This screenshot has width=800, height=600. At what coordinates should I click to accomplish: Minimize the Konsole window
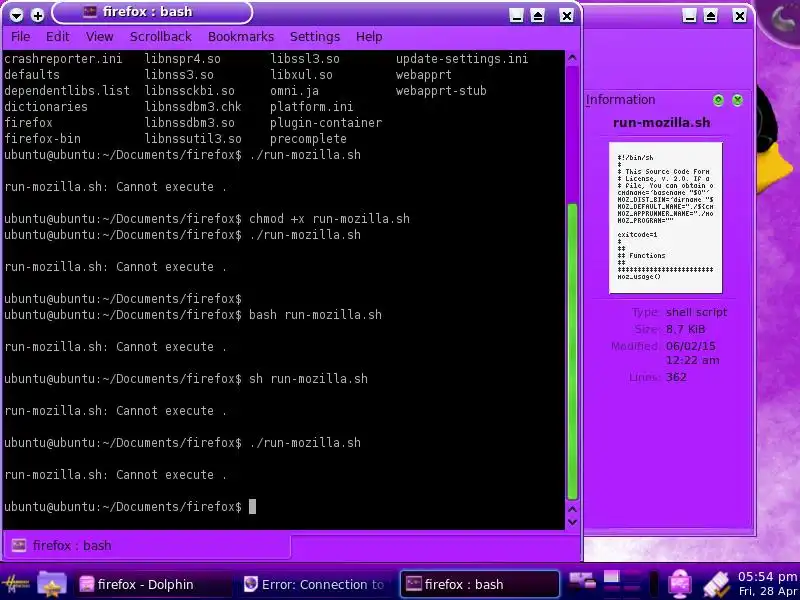(x=516, y=15)
